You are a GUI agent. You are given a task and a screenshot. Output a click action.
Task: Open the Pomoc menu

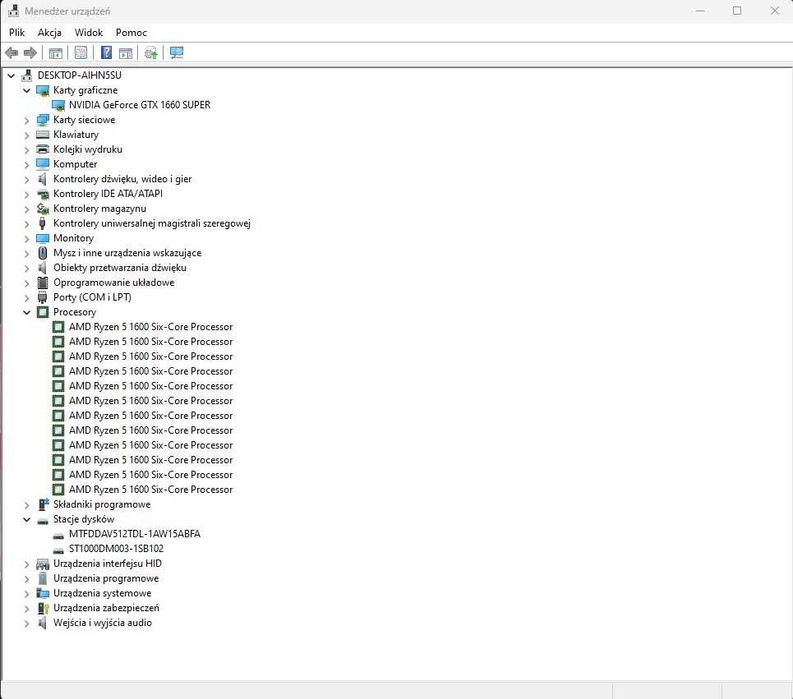[x=131, y=32]
